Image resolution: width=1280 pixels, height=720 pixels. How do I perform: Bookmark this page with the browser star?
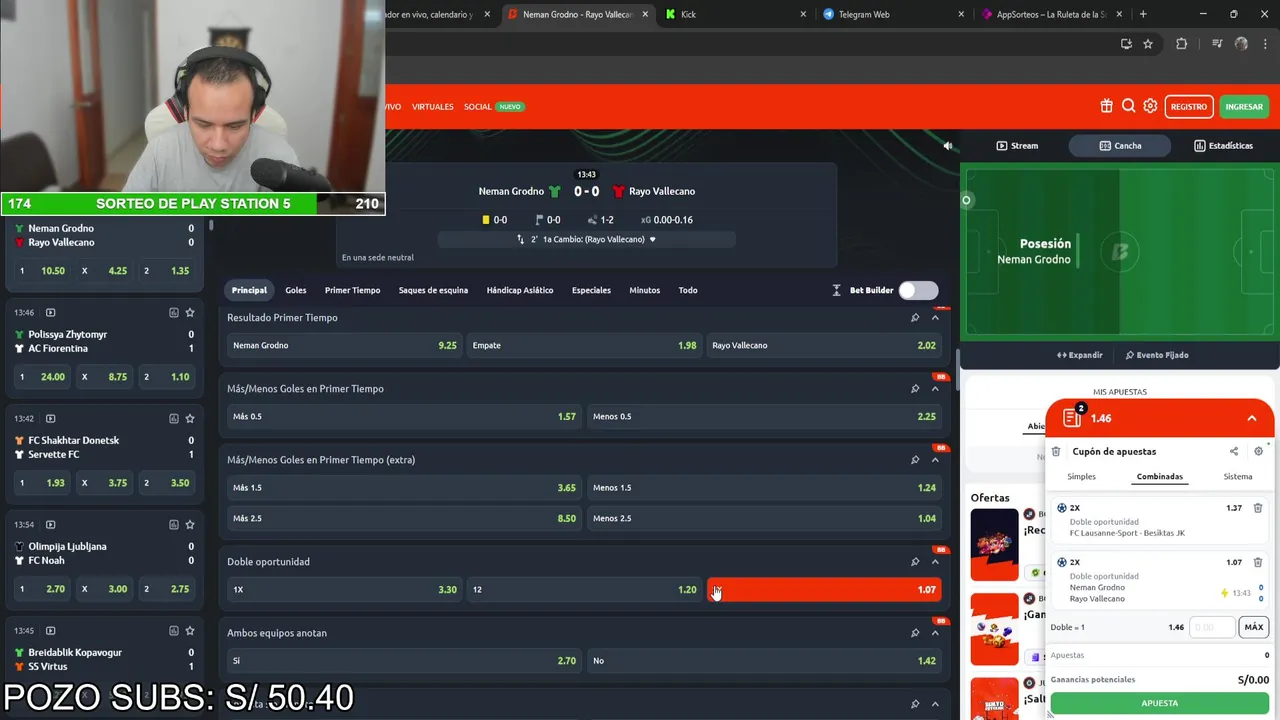(x=1148, y=44)
